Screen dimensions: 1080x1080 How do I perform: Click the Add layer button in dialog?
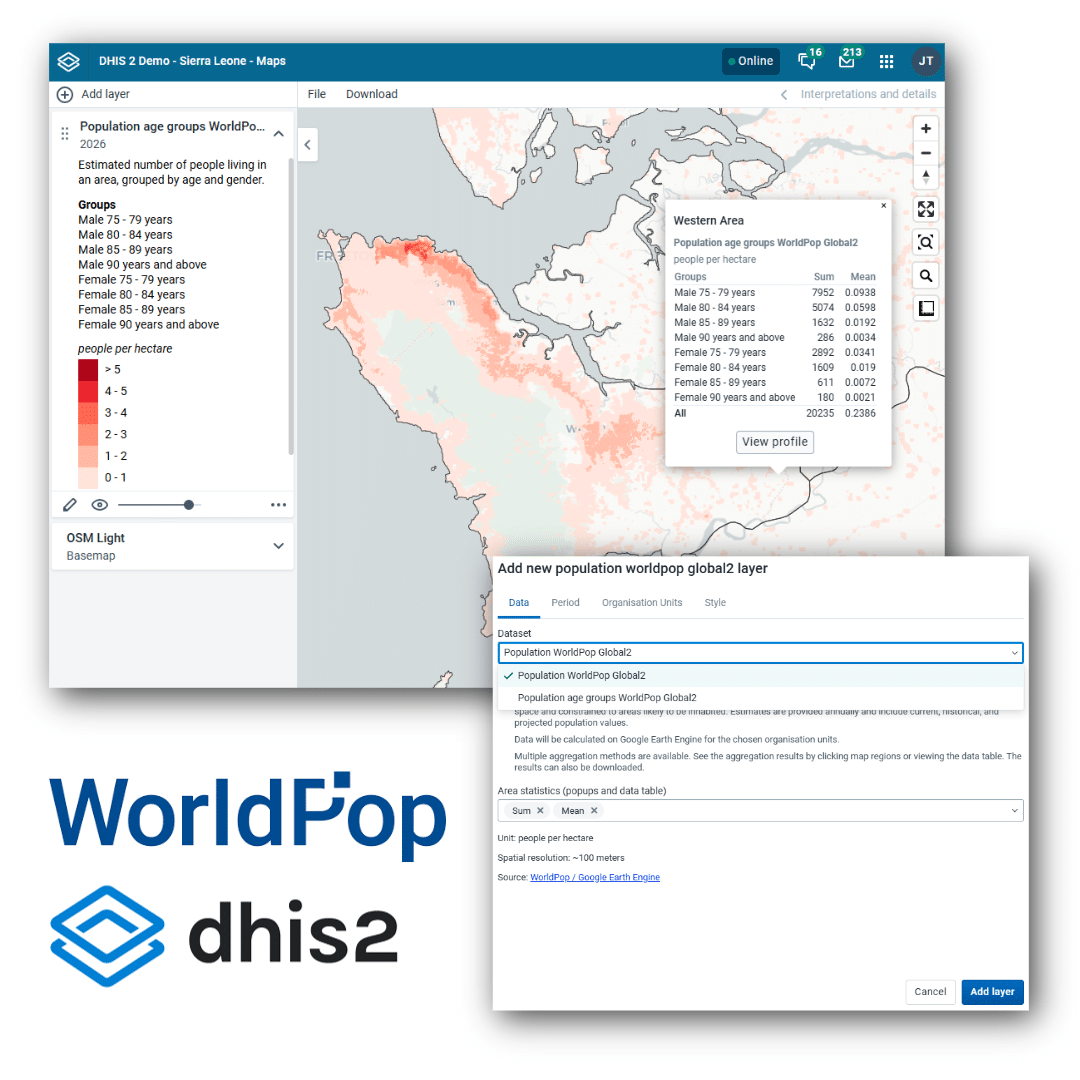pyautogui.click(x=992, y=992)
